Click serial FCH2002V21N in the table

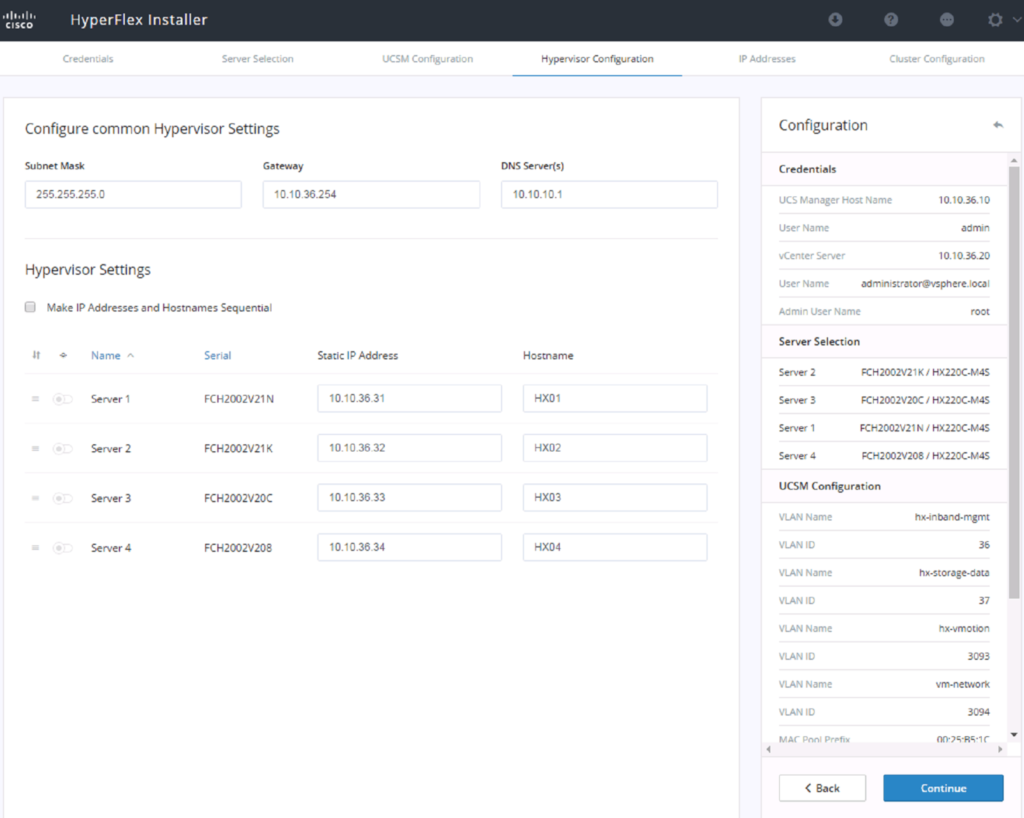[239, 399]
